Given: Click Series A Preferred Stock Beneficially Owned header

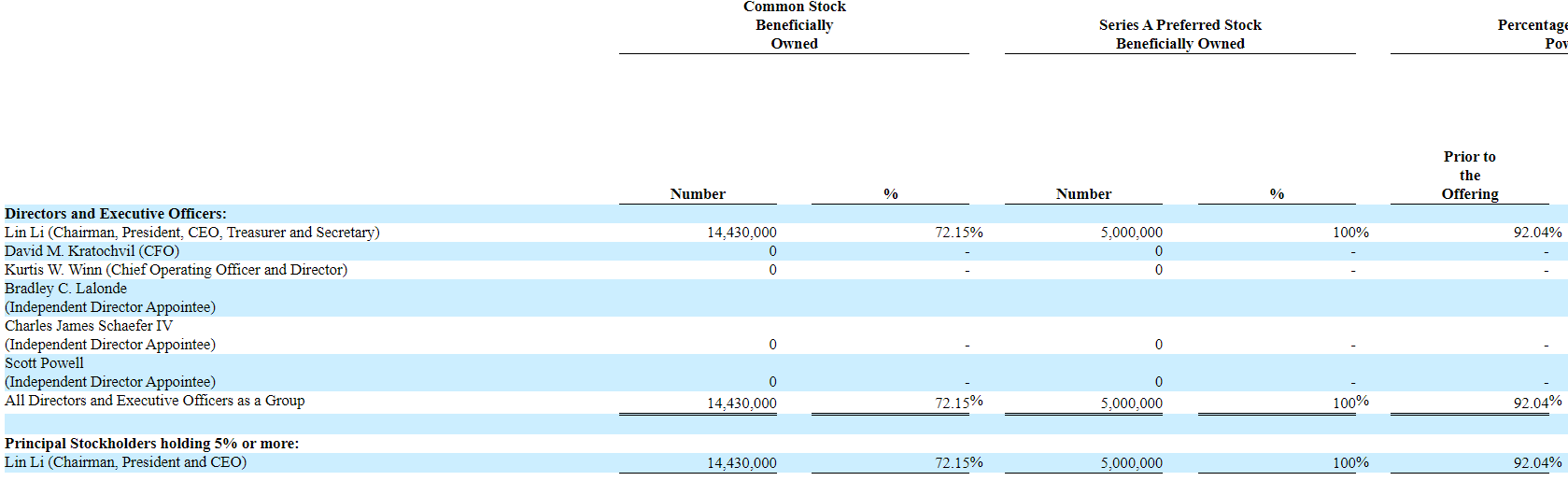Looking at the screenshot, I should [x=1180, y=35].
